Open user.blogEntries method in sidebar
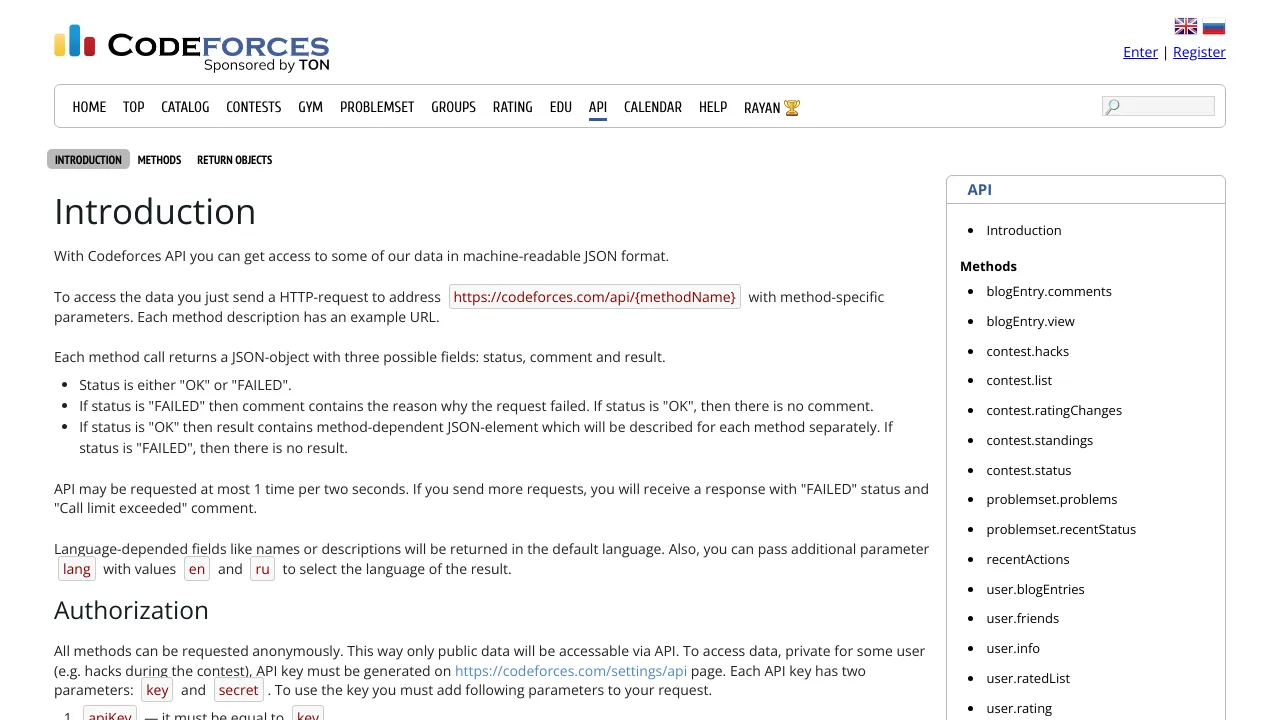This screenshot has height=720, width=1280. coord(1035,589)
